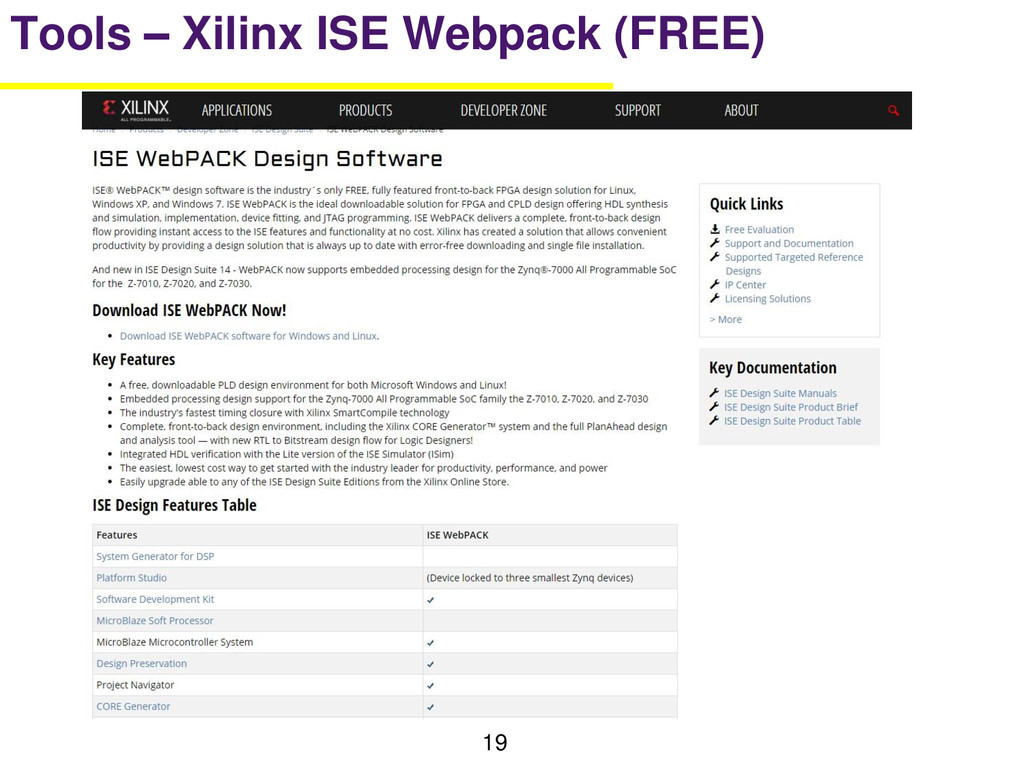Click wrench icon beside ISE Design Suite Manuals
Image resolution: width=1024 pixels, height=768 pixels.
(x=714, y=393)
